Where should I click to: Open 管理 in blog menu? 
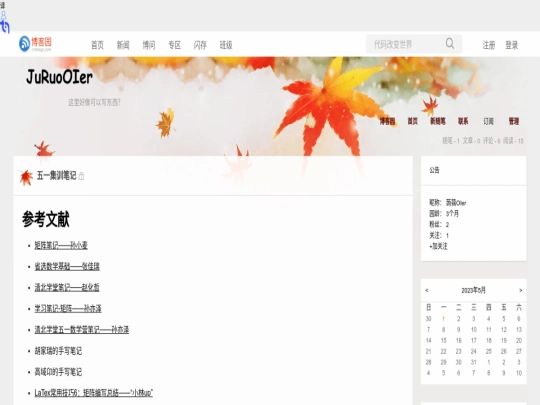514,121
